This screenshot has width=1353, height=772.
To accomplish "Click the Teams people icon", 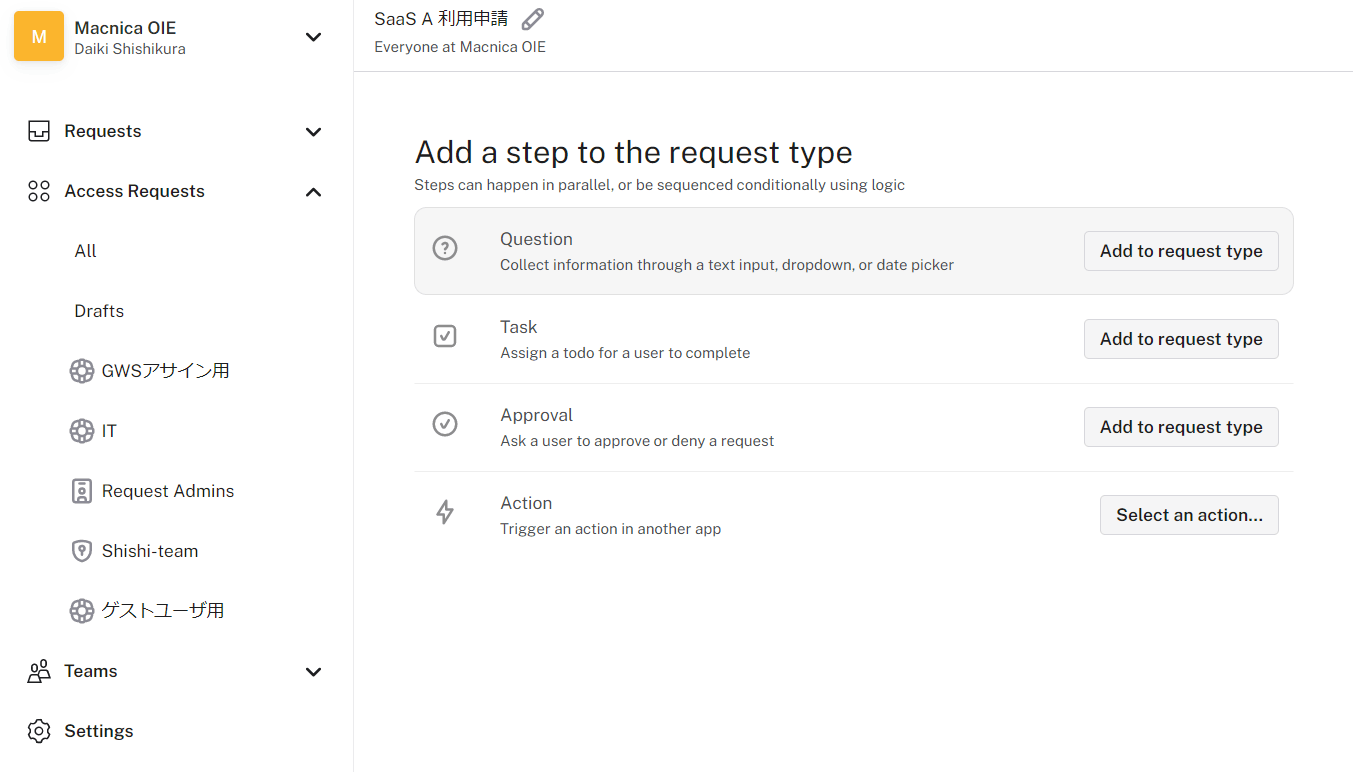I will coord(39,671).
